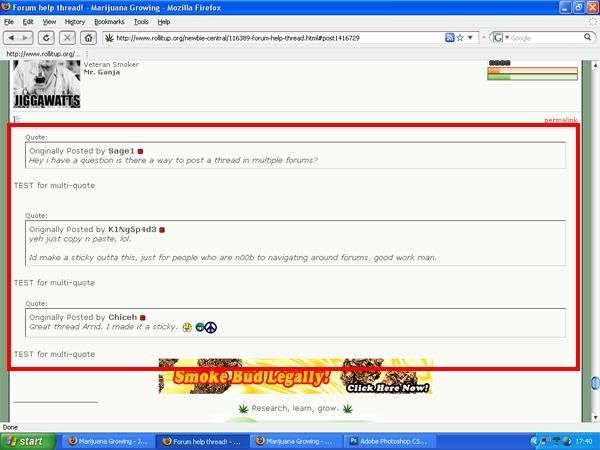The height and width of the screenshot is (450, 600).
Task: View K1Ng5p4d3's original post via red icon
Action: [162, 230]
